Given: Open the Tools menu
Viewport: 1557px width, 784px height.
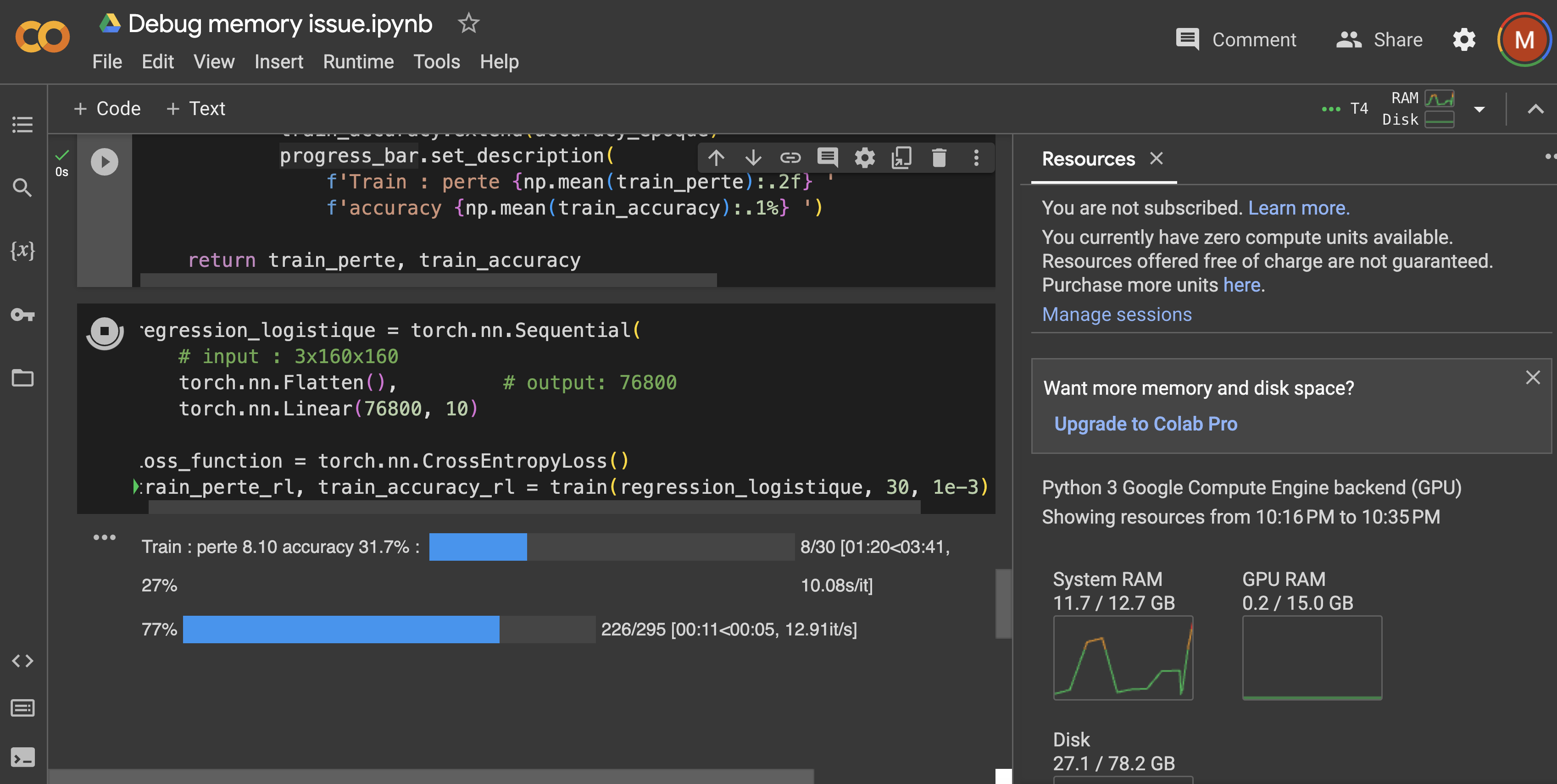Looking at the screenshot, I should [436, 61].
